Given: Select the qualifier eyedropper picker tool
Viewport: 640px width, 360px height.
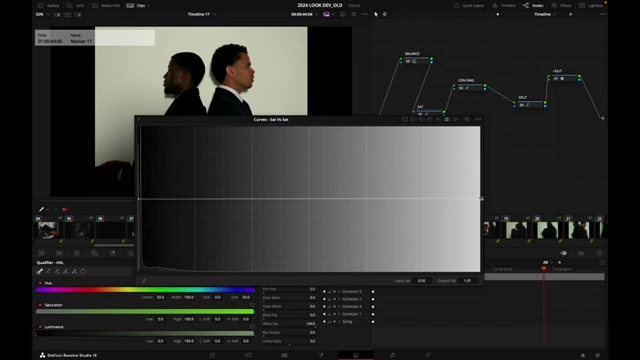Looking at the screenshot, I should 40,271.
